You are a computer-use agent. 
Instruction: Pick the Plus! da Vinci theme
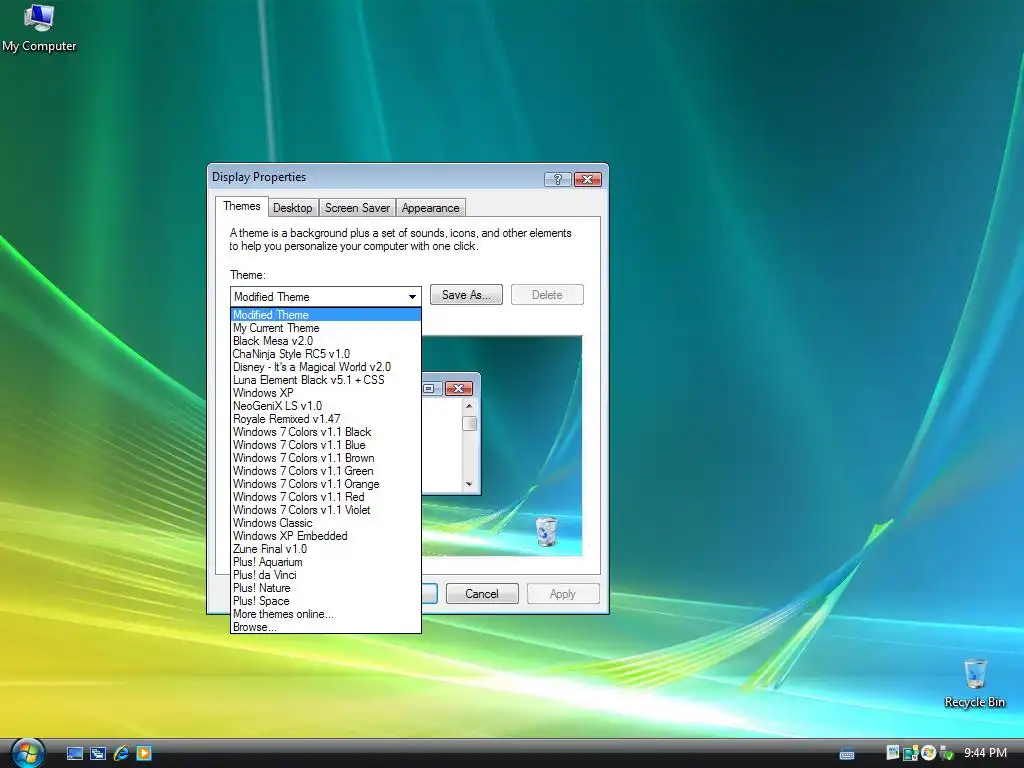pyautogui.click(x=326, y=575)
